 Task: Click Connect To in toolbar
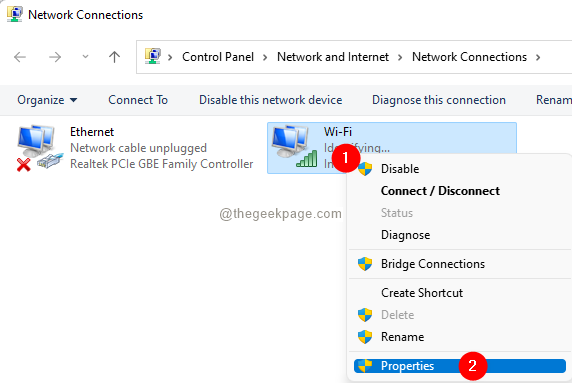(138, 100)
